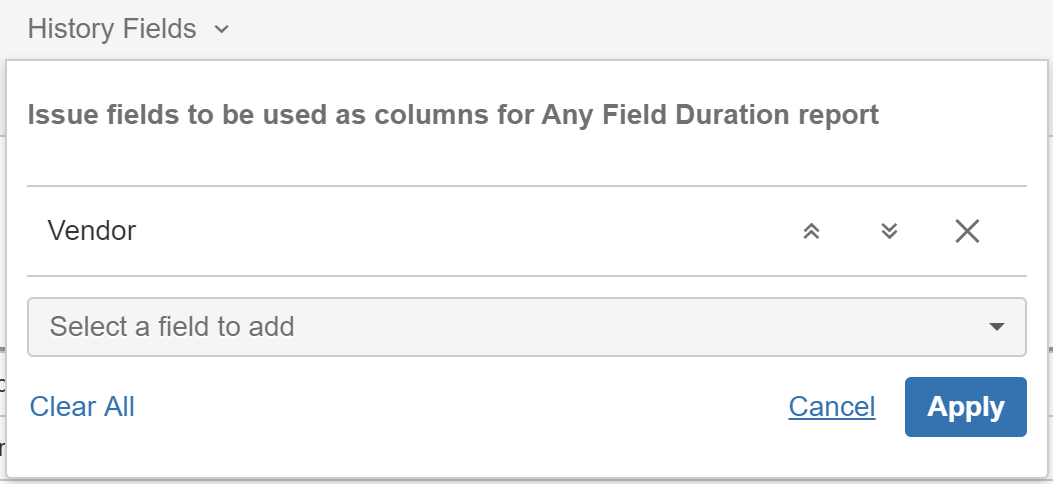This screenshot has width=1053, height=484.
Task: Cancel the field column changes
Action: (831, 406)
